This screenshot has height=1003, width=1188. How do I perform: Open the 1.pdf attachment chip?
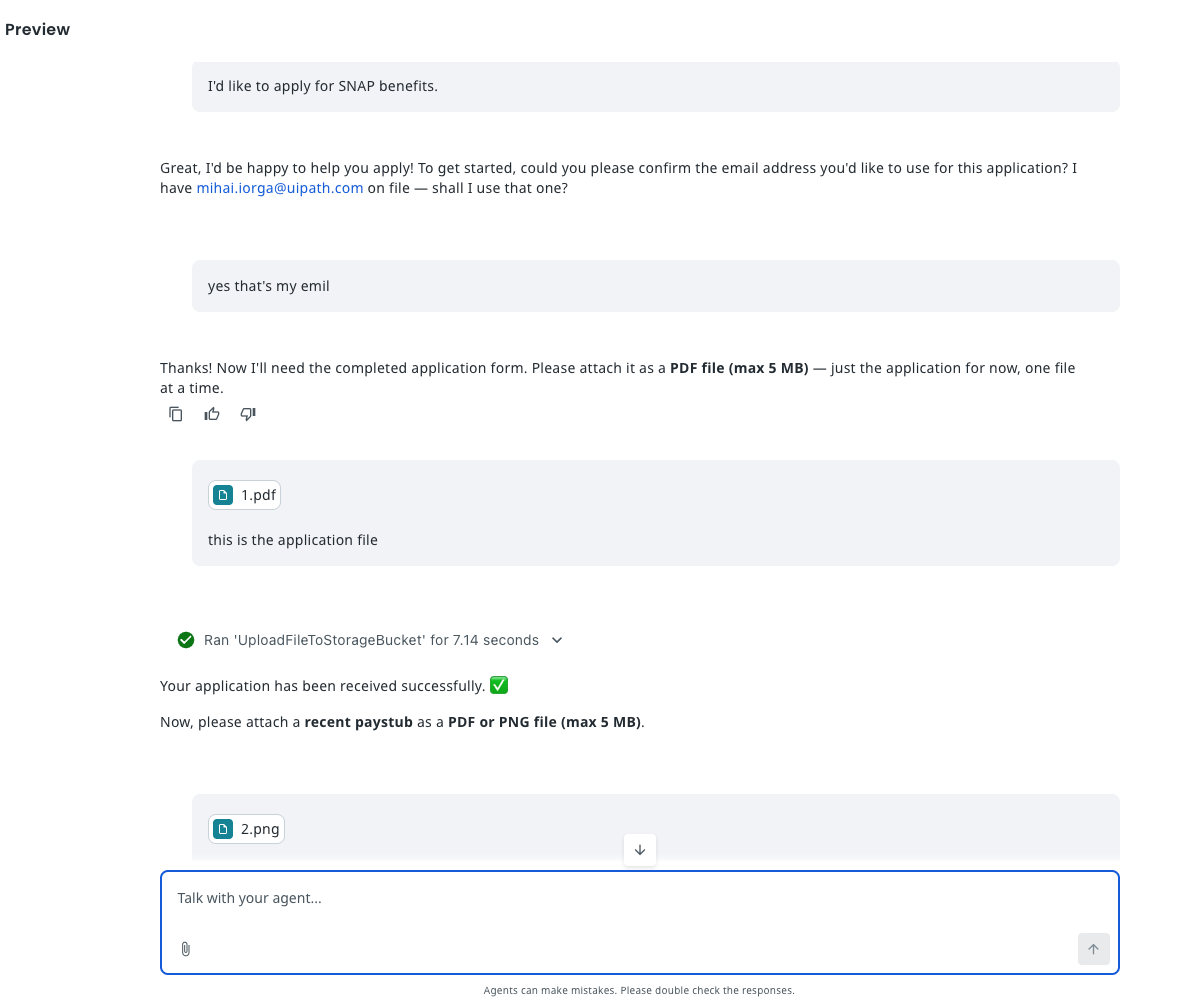coord(245,495)
